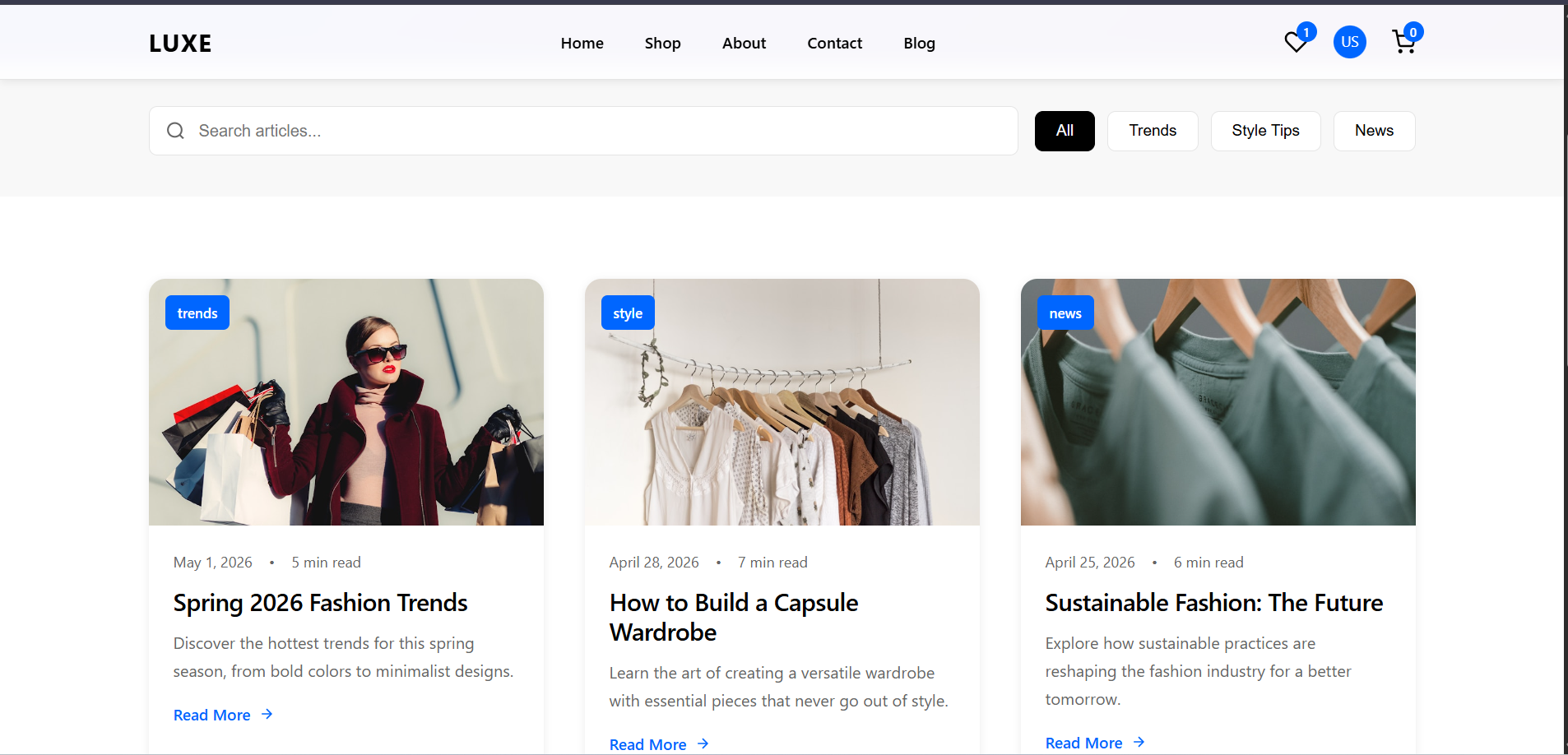The image size is (1568, 755).
Task: Filter articles by Trends
Action: pyautogui.click(x=1153, y=131)
